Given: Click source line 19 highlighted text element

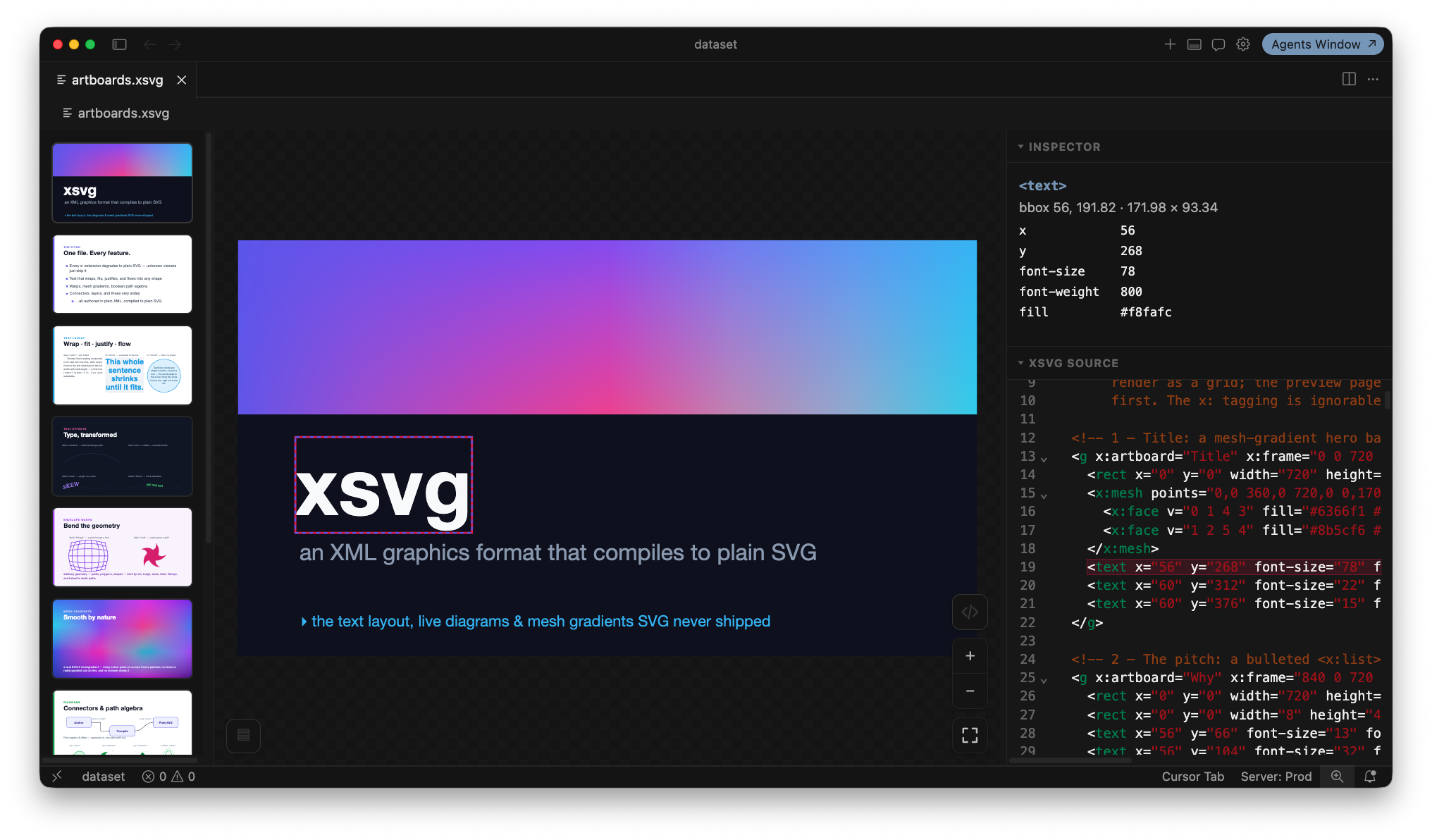Looking at the screenshot, I should (1233, 567).
